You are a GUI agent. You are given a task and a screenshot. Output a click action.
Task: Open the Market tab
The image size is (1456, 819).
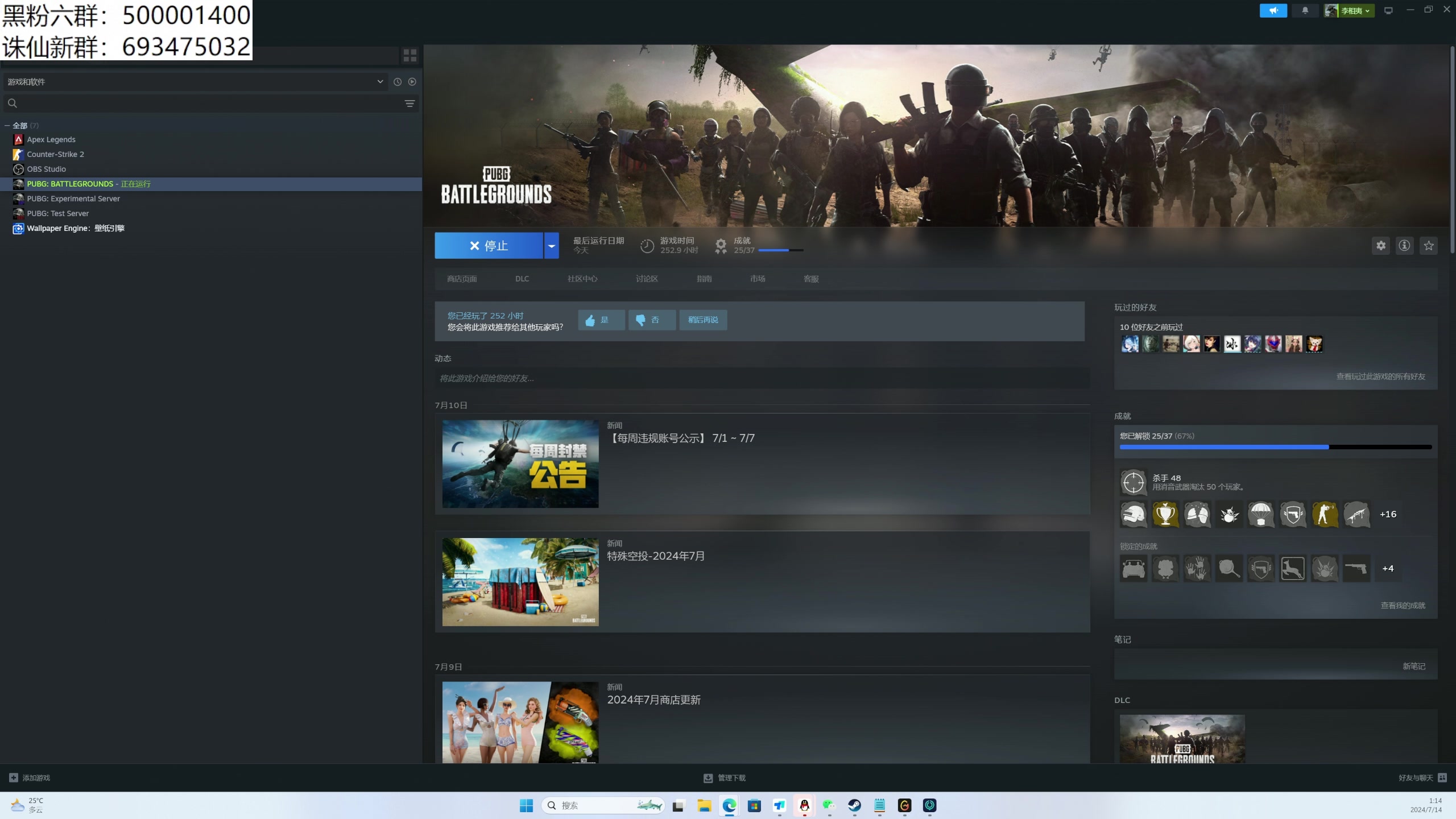tap(758, 279)
